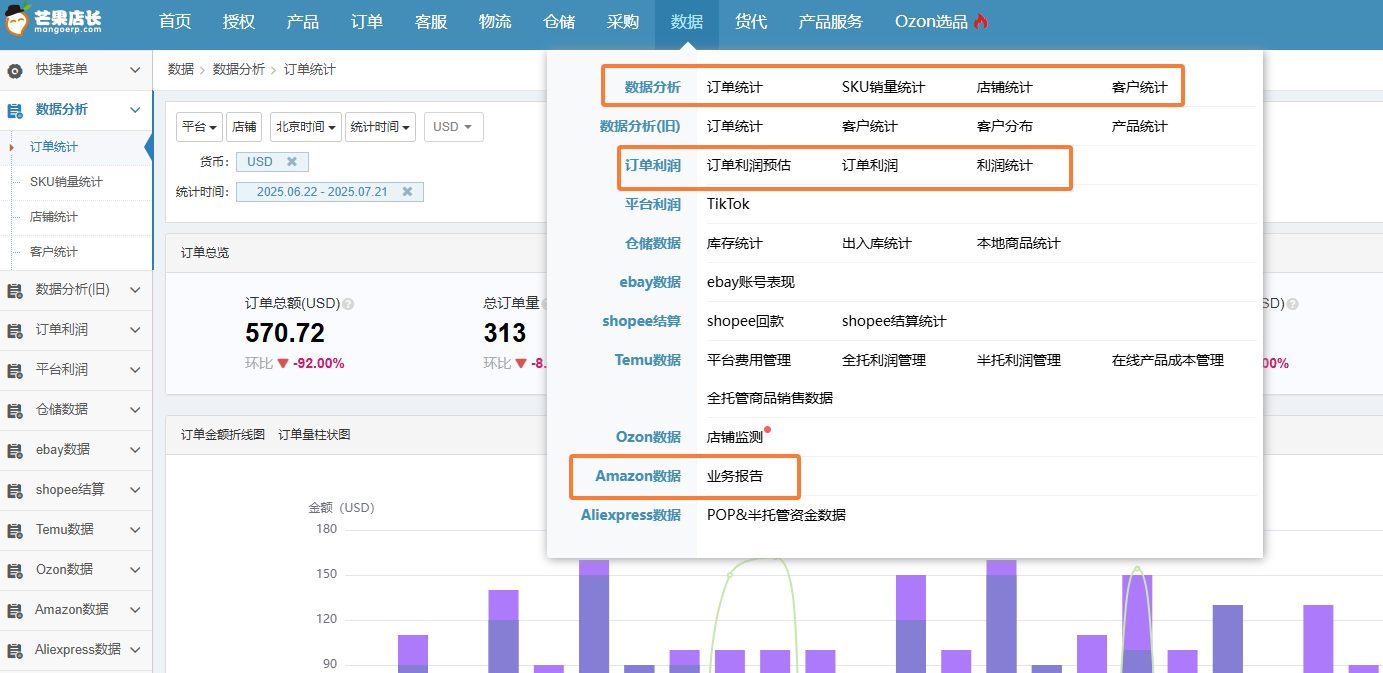Open the 平台 filter dropdown
1383x673 pixels.
click(200, 127)
